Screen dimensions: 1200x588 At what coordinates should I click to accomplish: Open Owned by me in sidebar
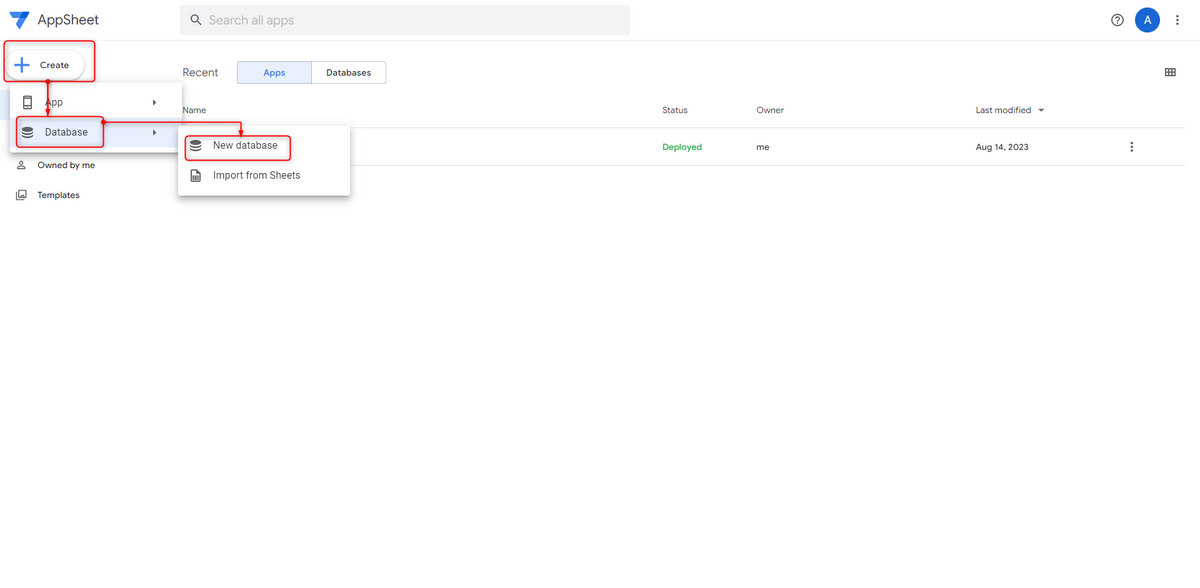[x=66, y=165]
